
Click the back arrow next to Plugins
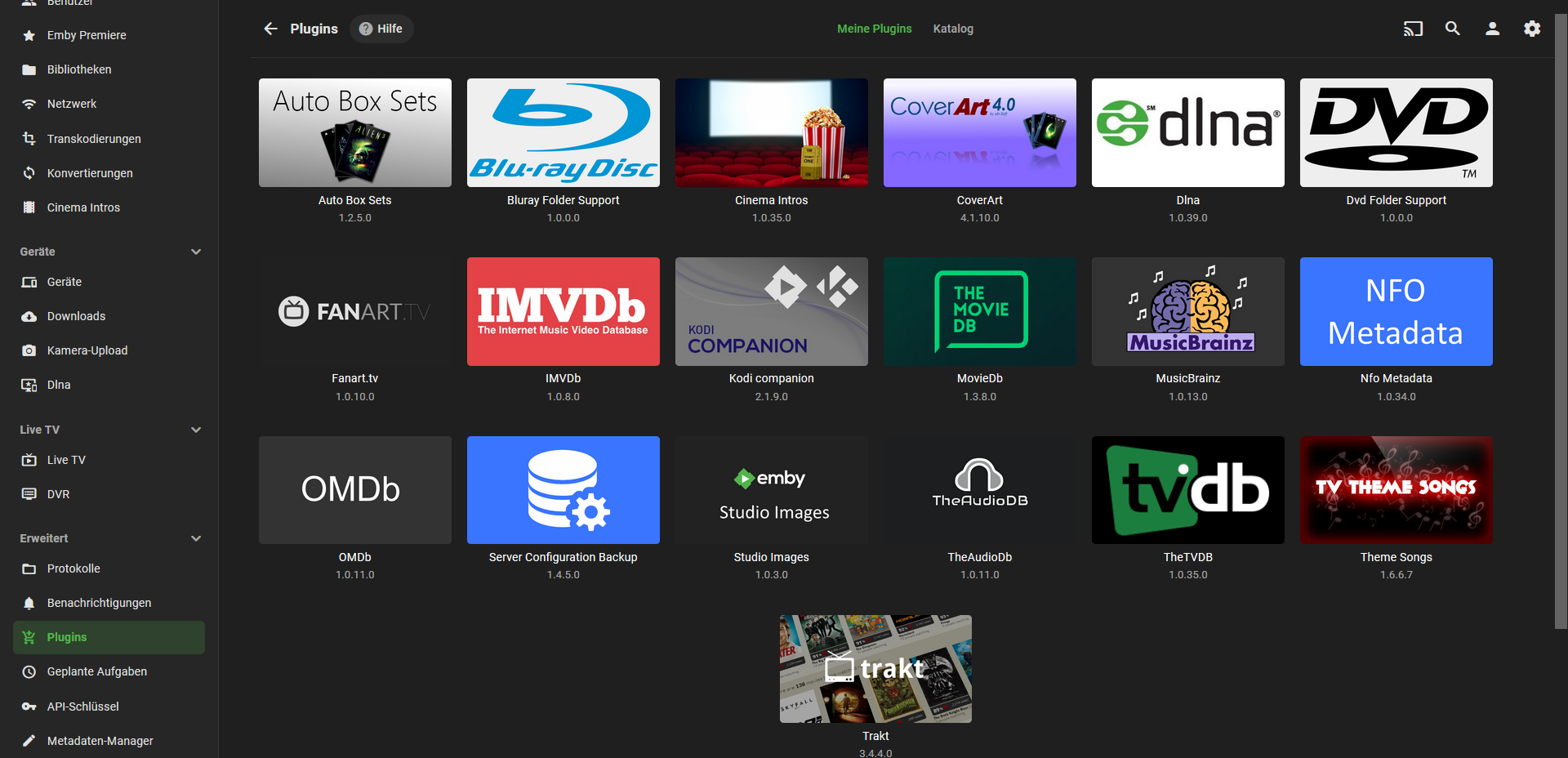point(271,29)
